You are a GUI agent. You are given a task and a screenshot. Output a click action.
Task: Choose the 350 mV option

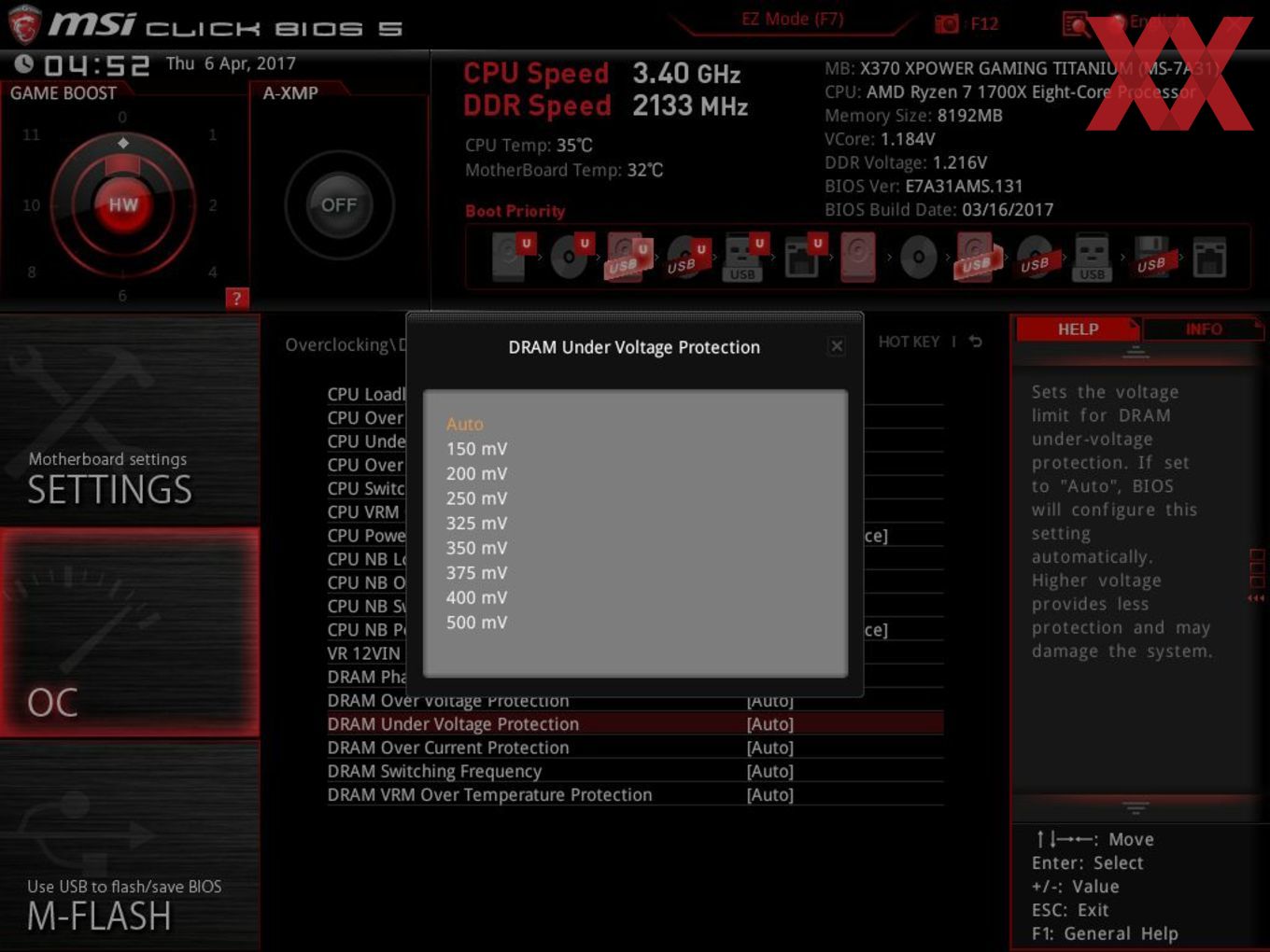tap(476, 548)
